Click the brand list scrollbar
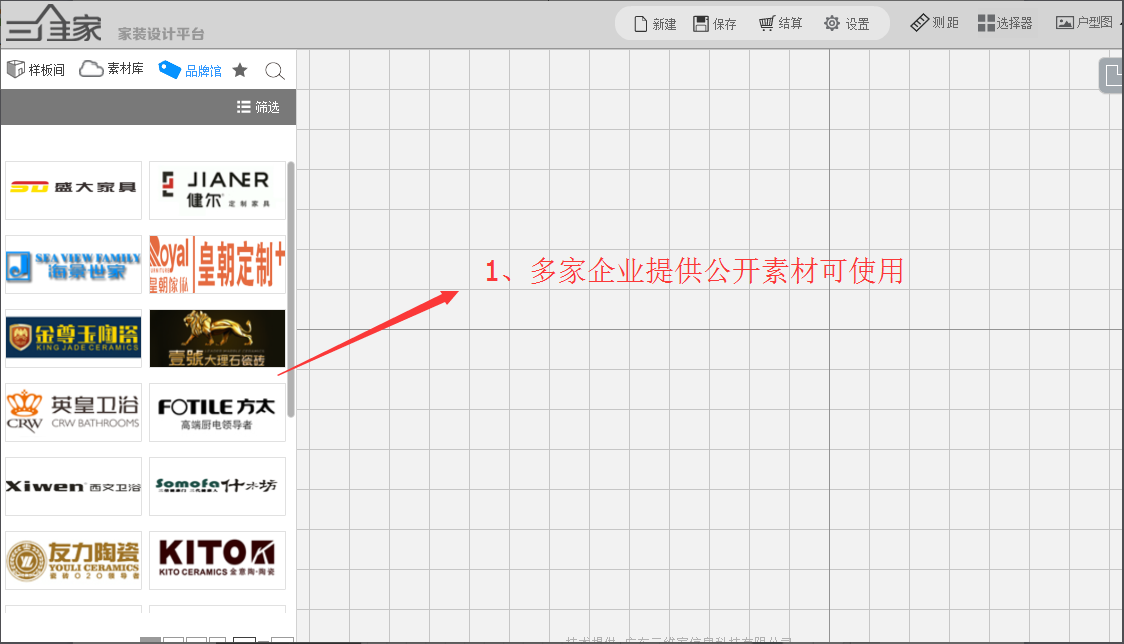The image size is (1124, 644). tap(290, 289)
